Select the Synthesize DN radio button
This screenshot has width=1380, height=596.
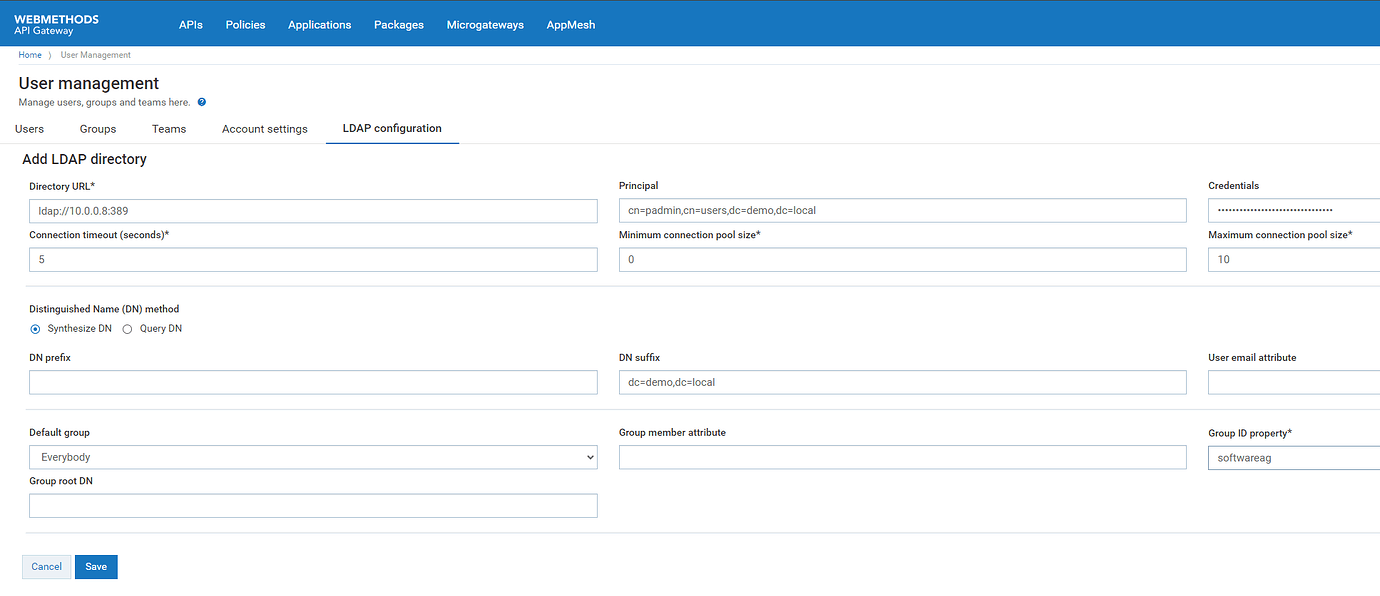point(36,329)
